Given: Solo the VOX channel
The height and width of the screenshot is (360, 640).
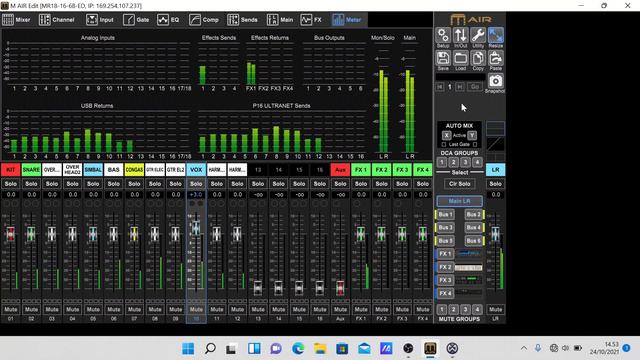Looking at the screenshot, I should [196, 184].
